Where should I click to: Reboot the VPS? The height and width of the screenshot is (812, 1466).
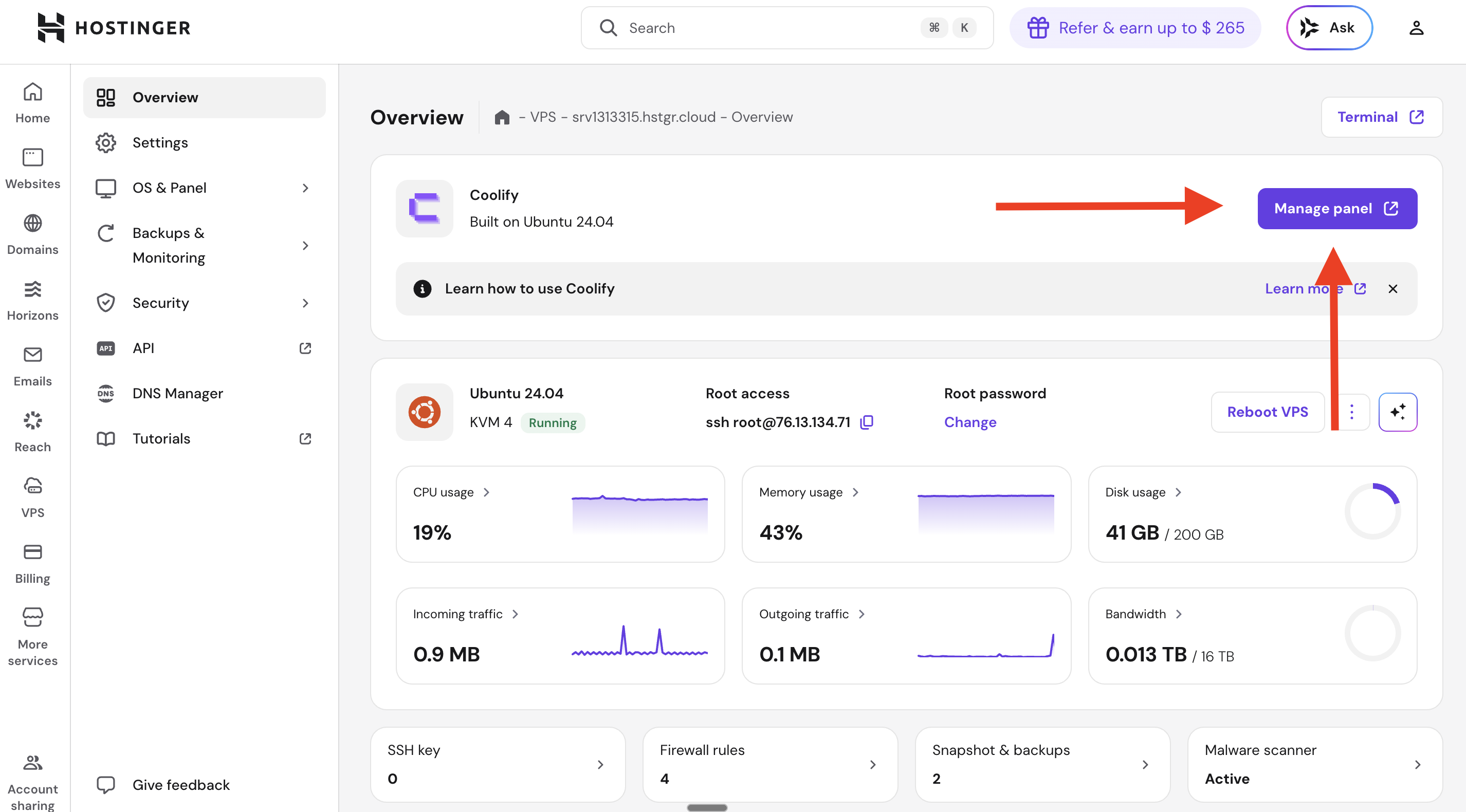pos(1268,412)
